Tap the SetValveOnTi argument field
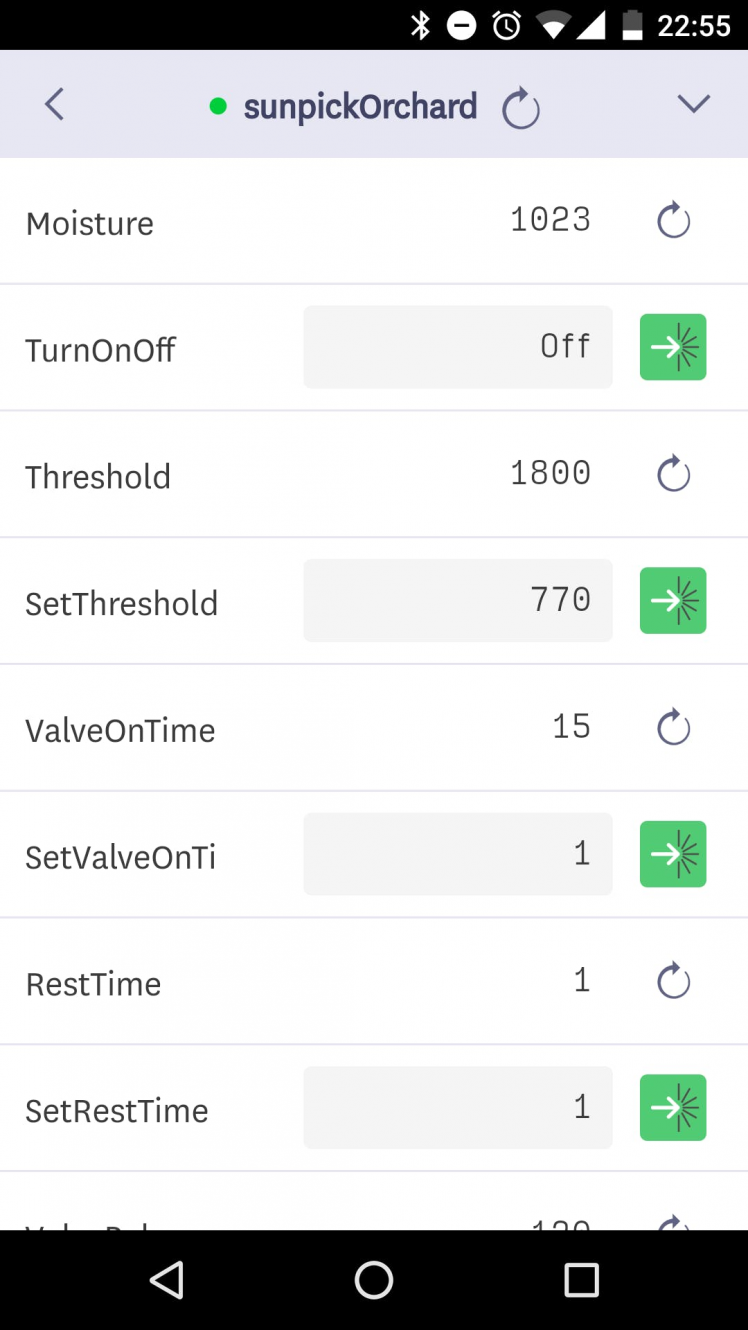 coord(458,854)
